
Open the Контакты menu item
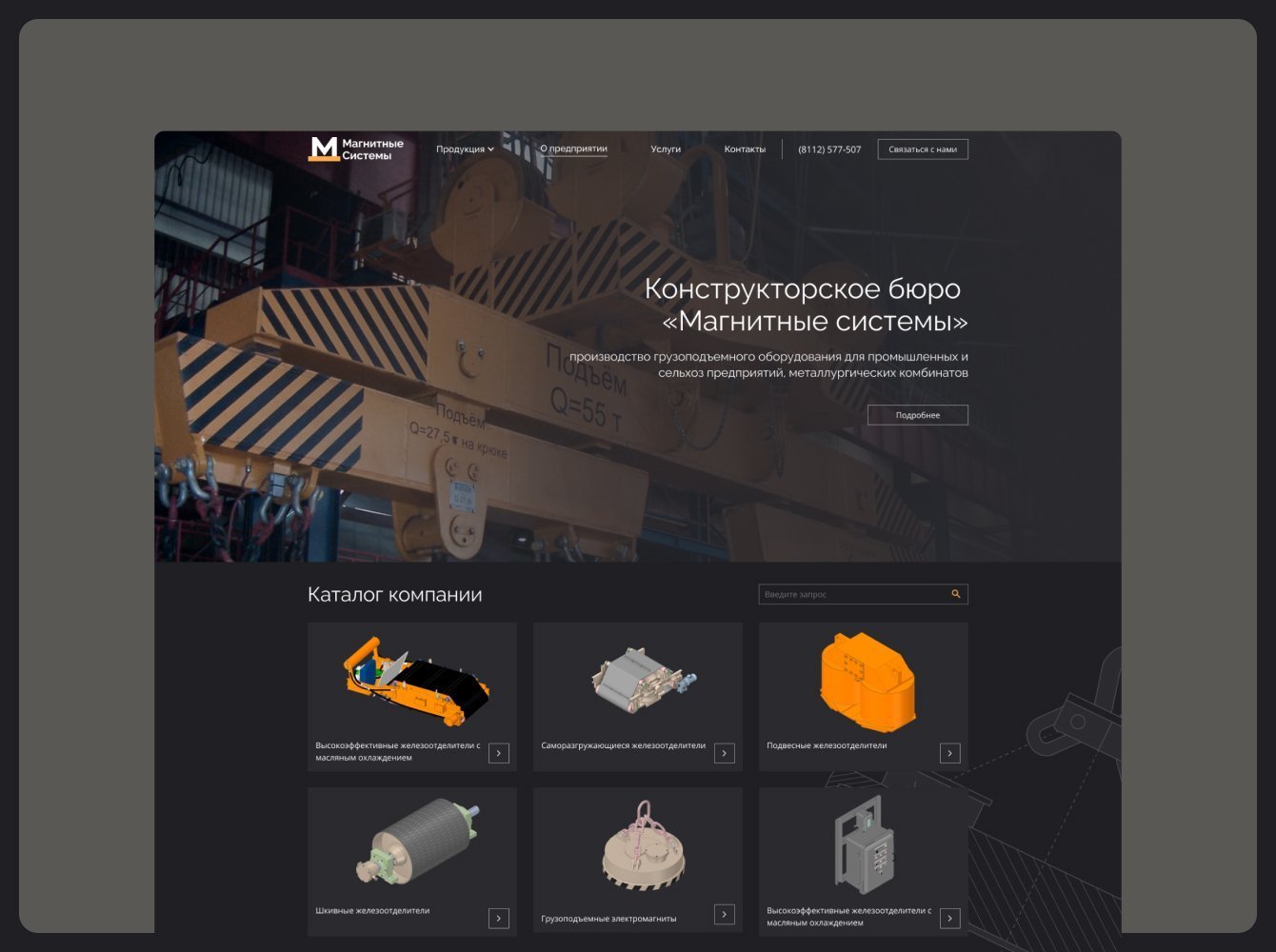tap(745, 149)
